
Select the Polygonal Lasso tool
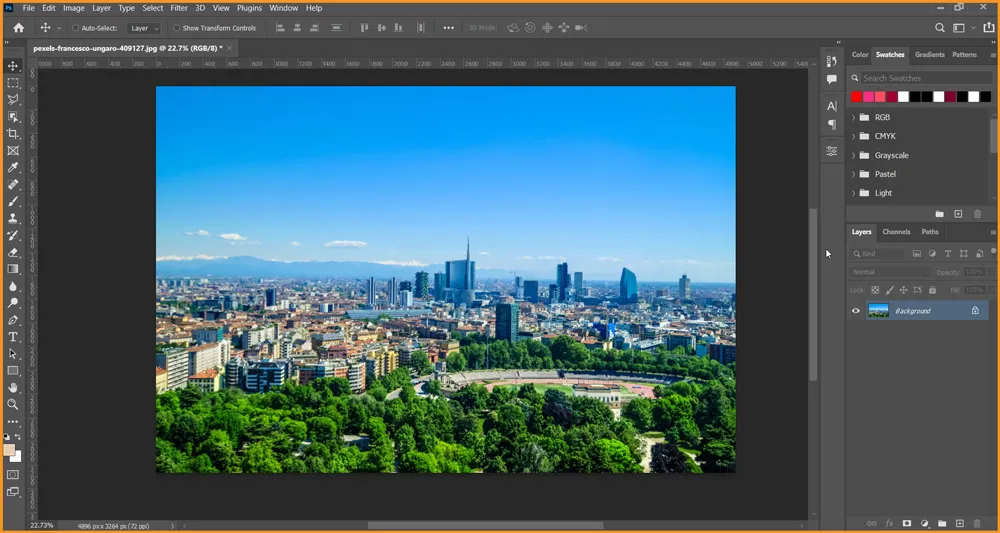pyautogui.click(x=13, y=99)
